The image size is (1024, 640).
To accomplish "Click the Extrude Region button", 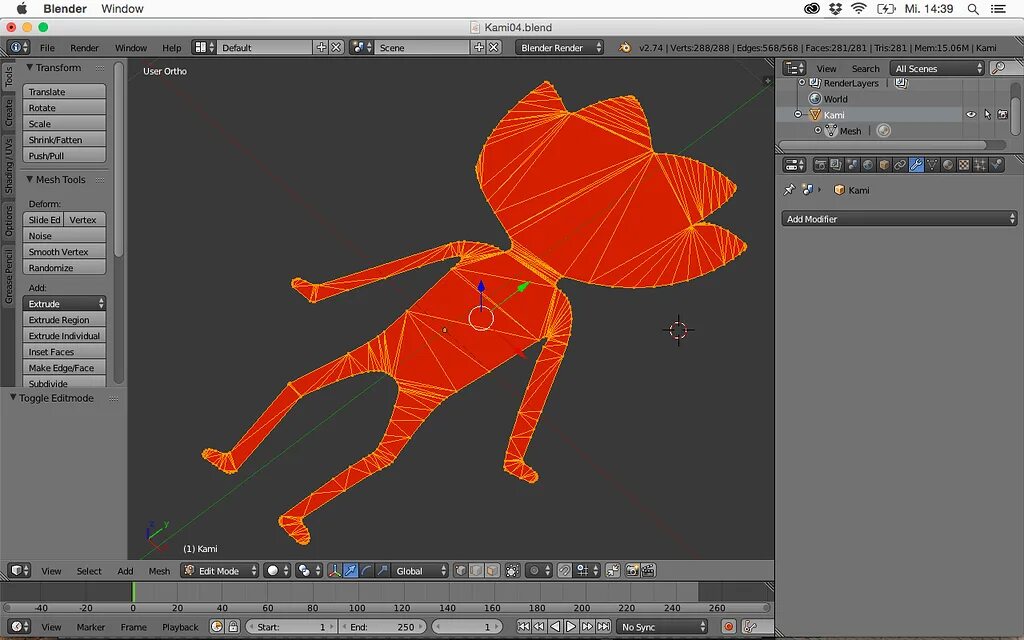I will coord(64,319).
